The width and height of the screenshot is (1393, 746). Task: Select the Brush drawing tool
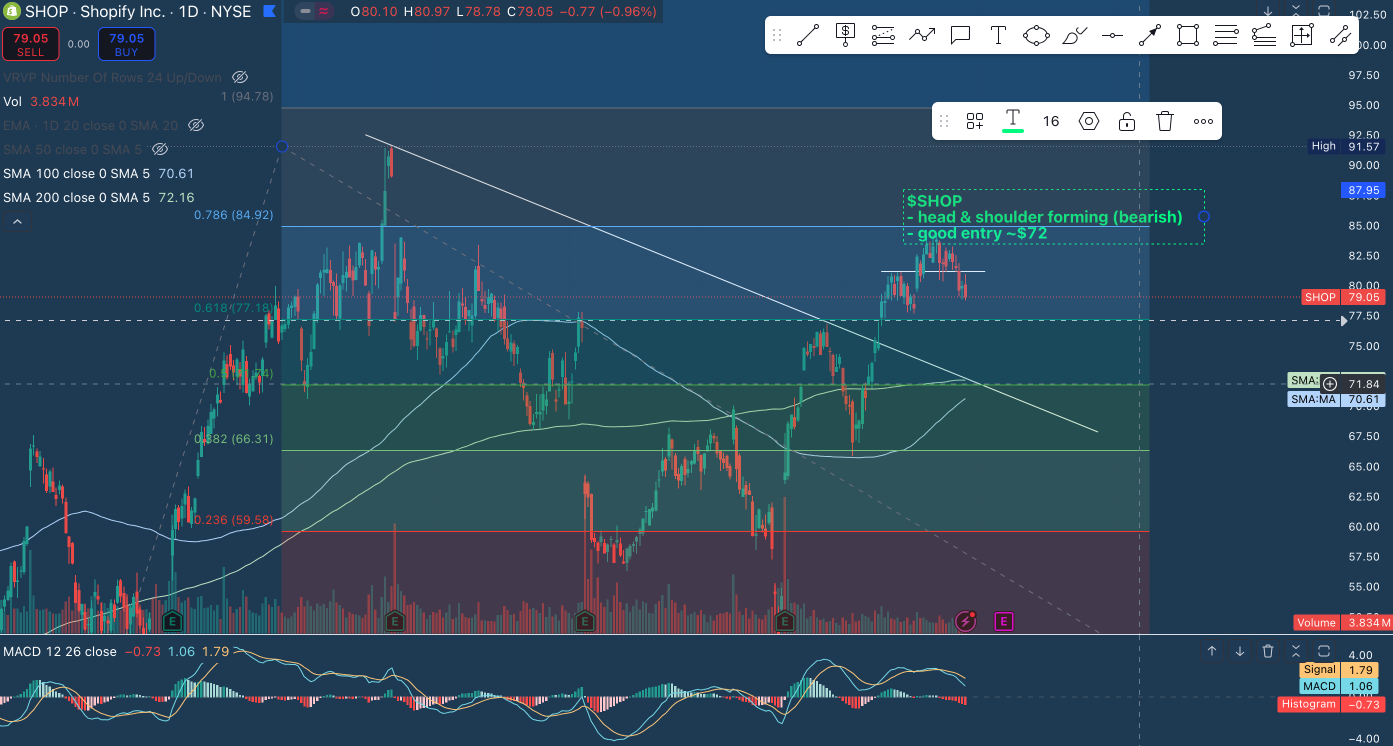pos(1074,35)
